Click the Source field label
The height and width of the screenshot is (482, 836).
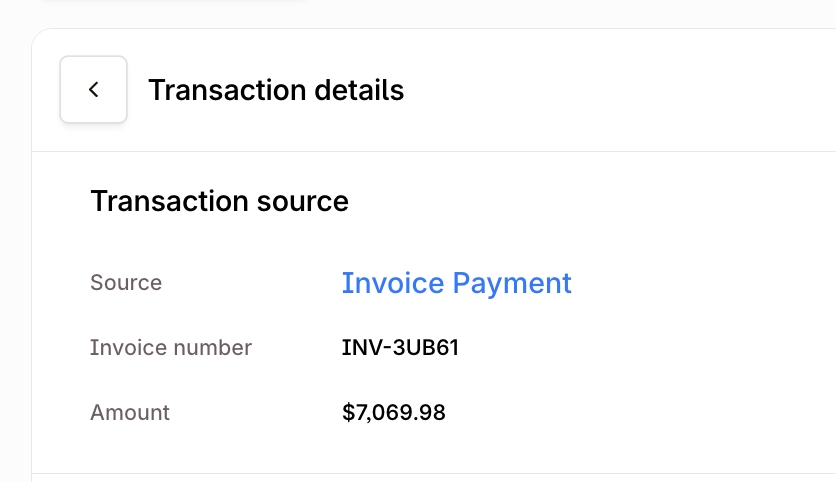click(126, 283)
